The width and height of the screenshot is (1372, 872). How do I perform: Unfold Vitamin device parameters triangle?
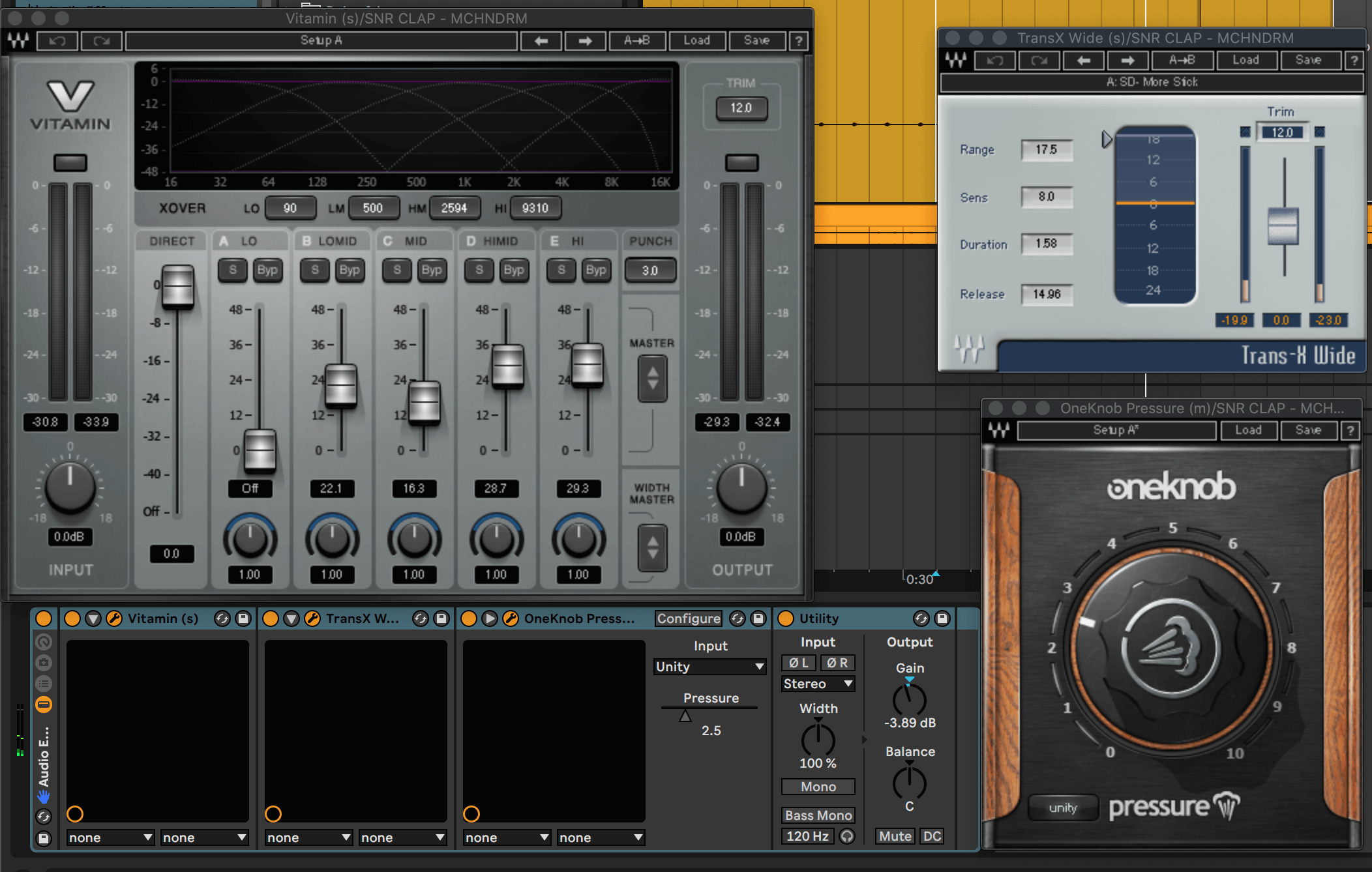point(93,618)
